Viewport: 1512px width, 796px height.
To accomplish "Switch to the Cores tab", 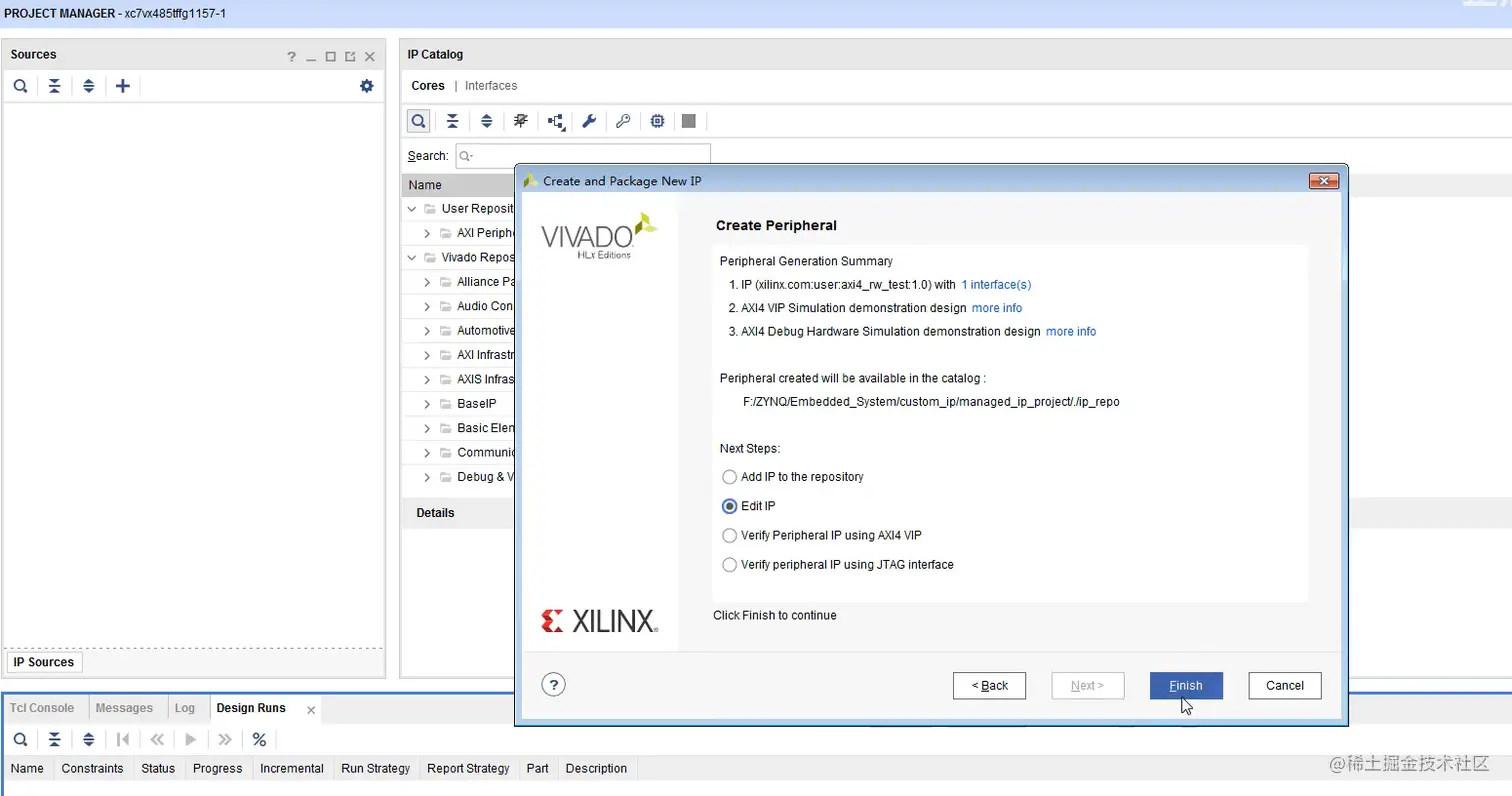I will pyautogui.click(x=428, y=86).
